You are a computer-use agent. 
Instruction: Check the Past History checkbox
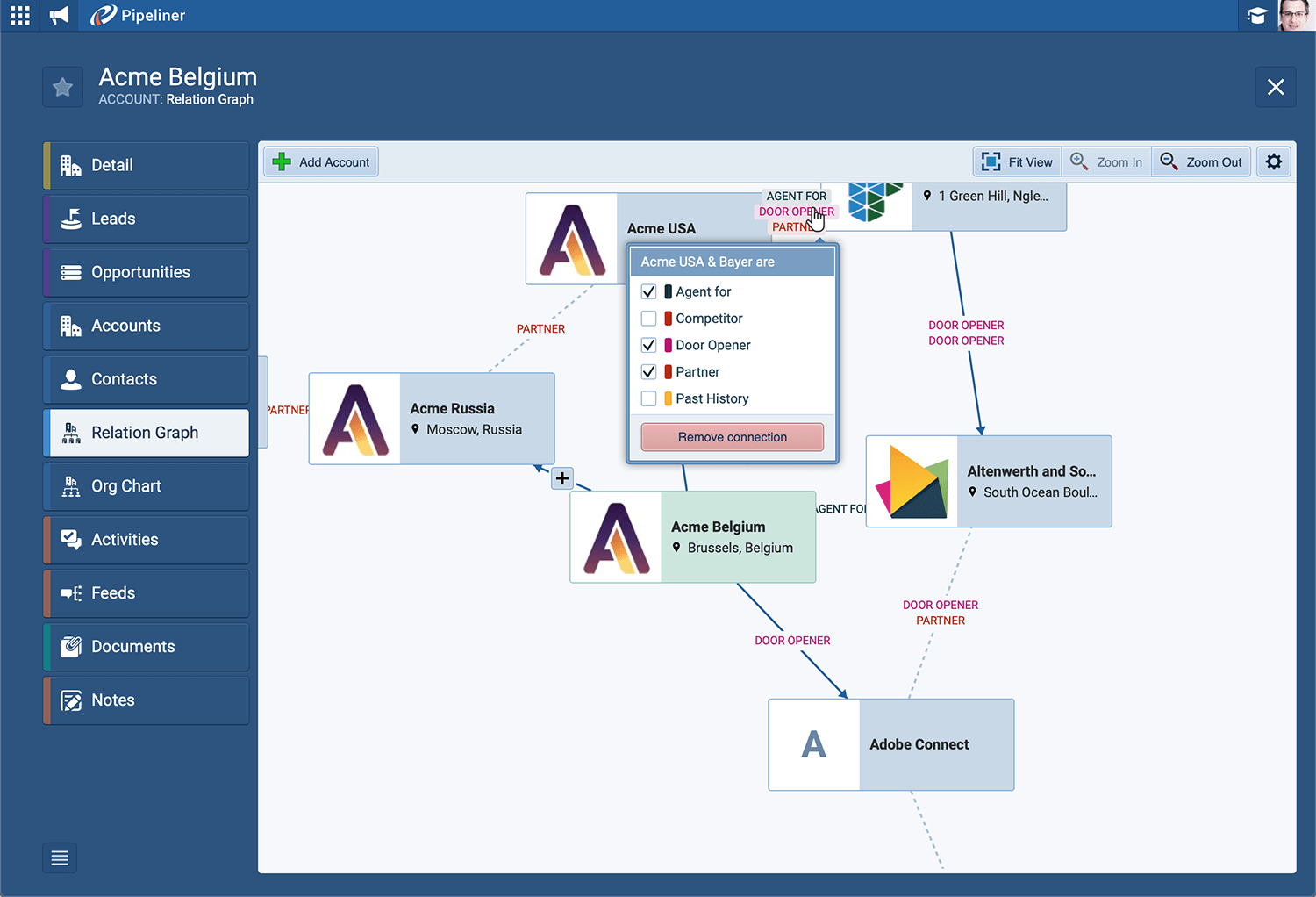tap(649, 398)
